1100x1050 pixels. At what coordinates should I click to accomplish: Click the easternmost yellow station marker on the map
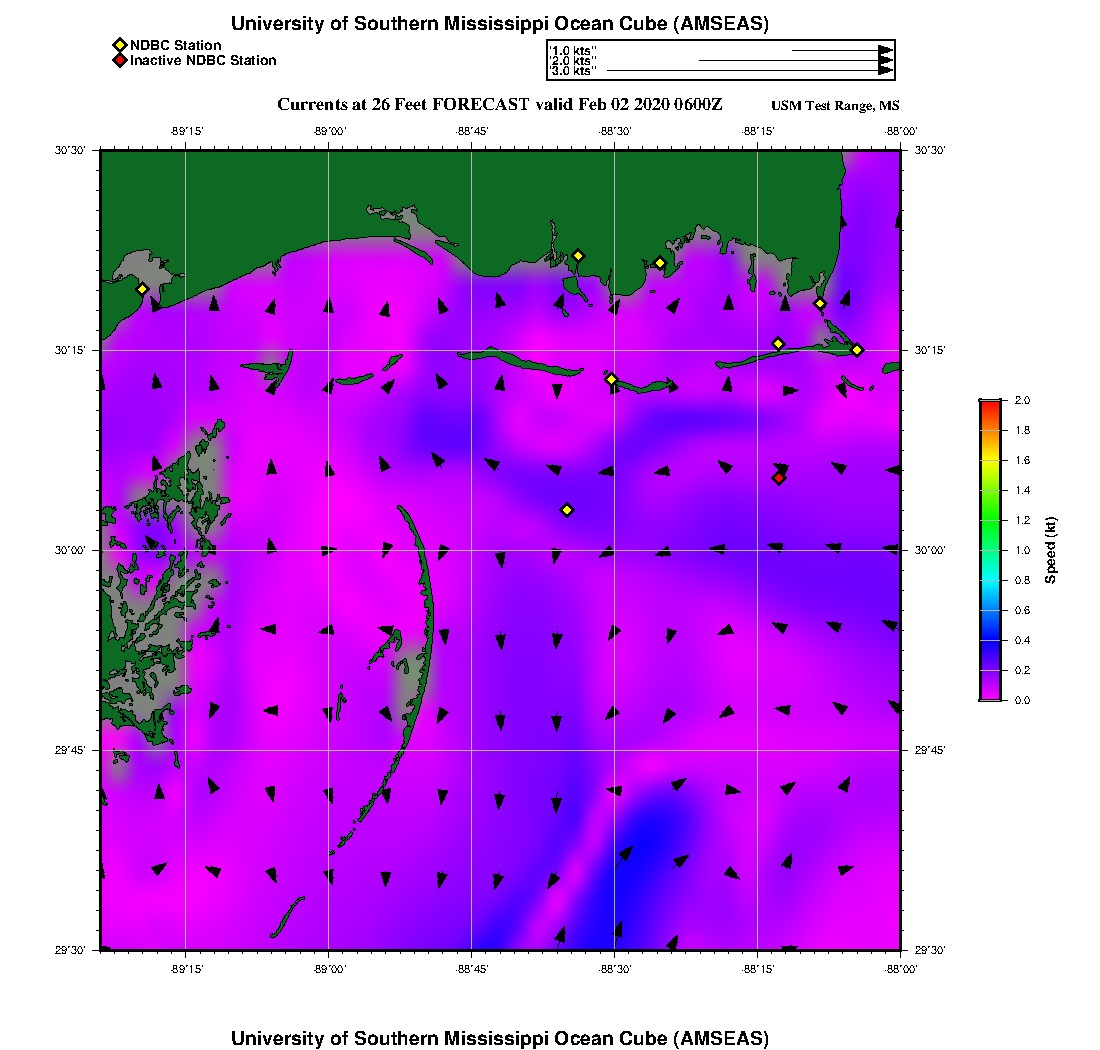[x=857, y=349]
